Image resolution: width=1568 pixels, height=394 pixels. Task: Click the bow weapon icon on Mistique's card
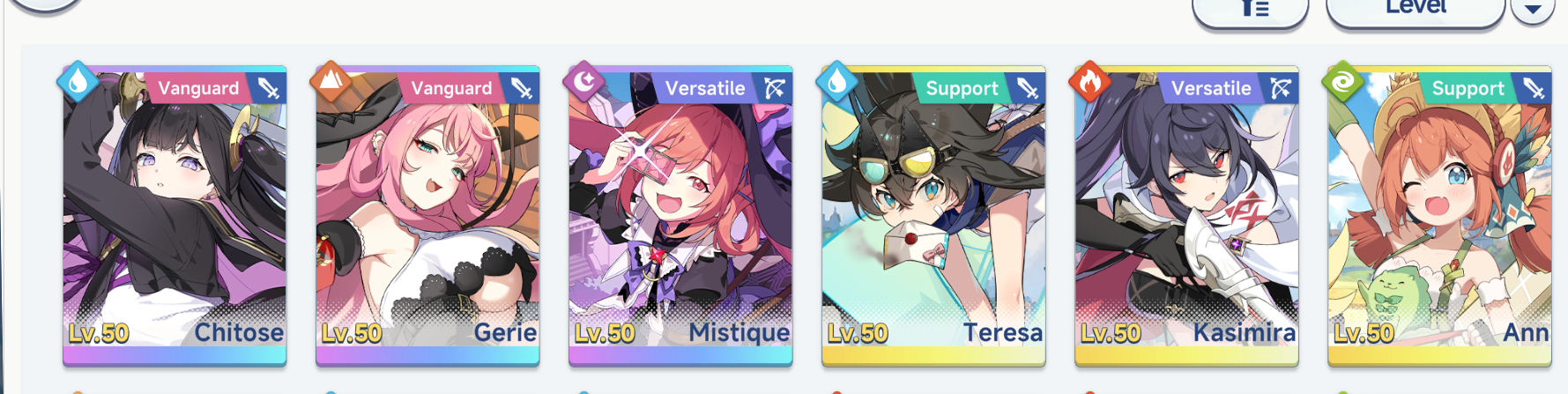point(774,88)
